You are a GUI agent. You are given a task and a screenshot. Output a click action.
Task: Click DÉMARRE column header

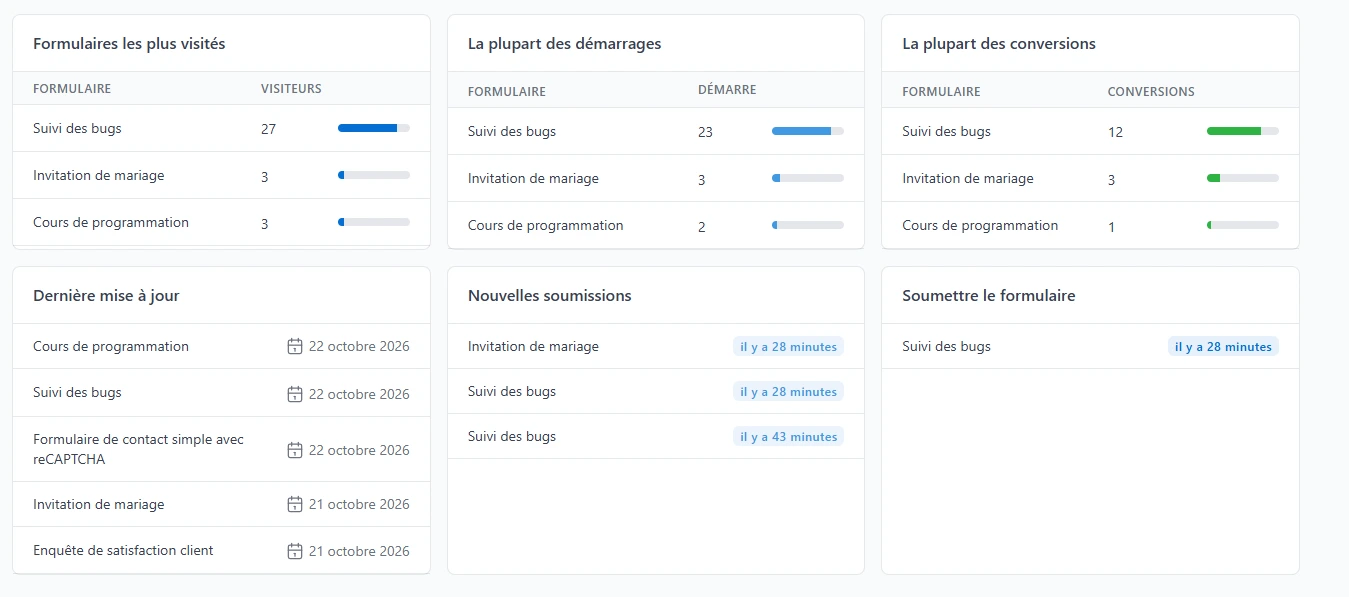pyautogui.click(x=727, y=89)
